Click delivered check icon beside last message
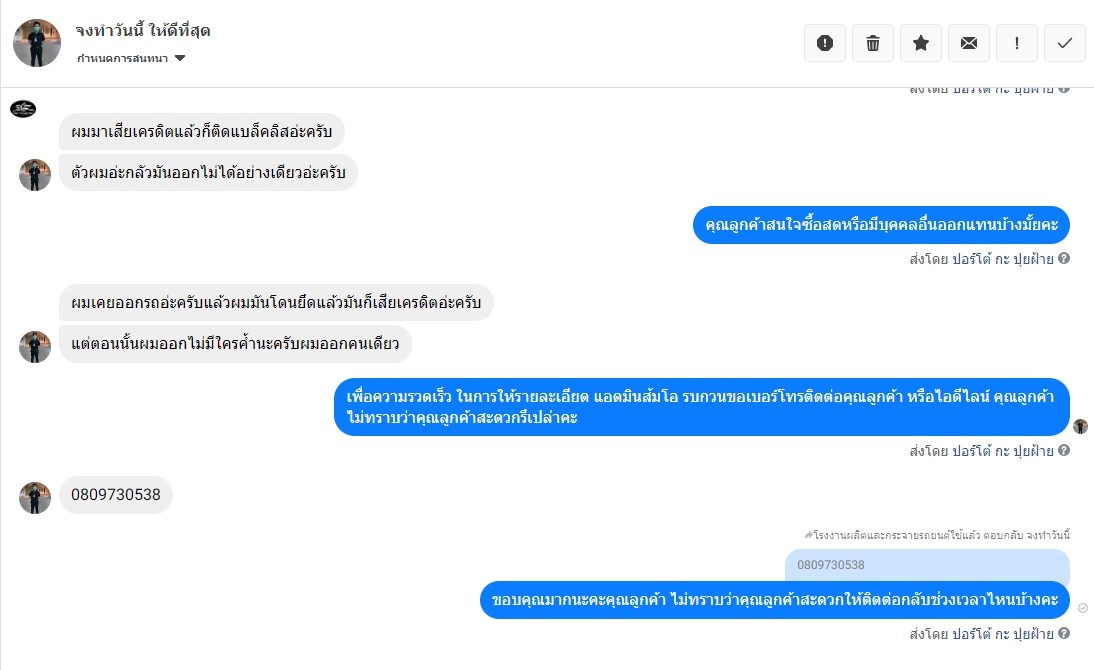The height and width of the screenshot is (670, 1094). 1083,608
